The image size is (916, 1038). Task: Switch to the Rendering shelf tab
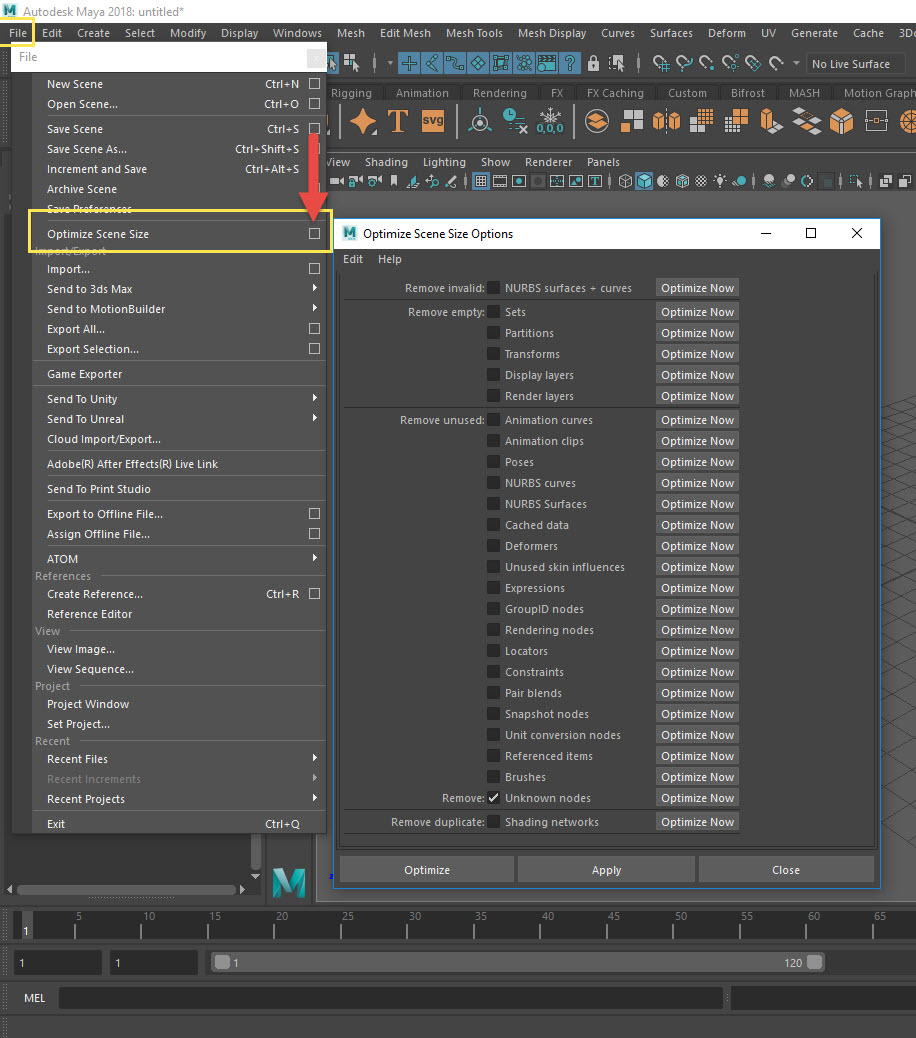tap(500, 93)
